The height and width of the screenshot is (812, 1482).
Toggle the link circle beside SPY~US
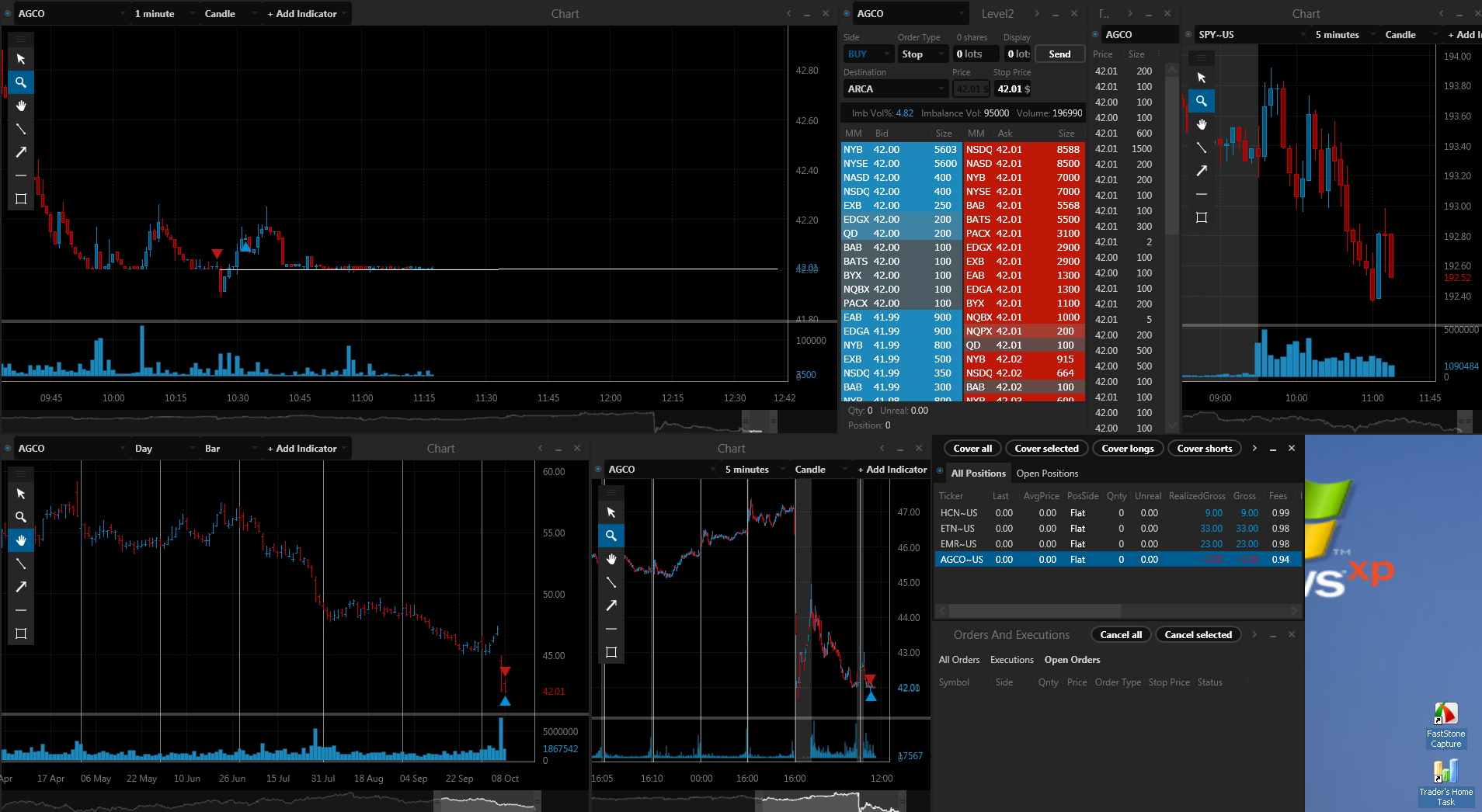(x=1188, y=34)
